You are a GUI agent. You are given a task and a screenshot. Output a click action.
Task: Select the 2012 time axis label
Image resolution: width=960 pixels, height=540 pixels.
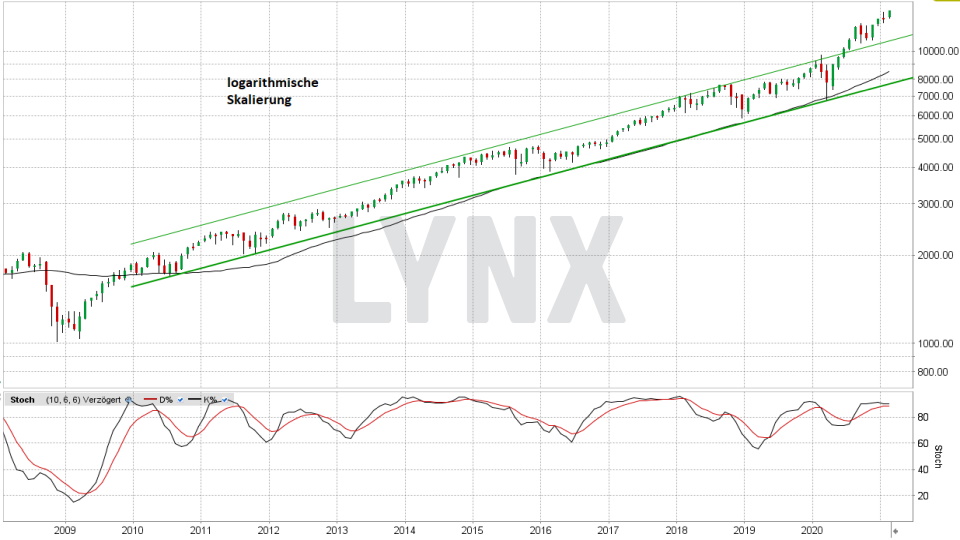269,530
